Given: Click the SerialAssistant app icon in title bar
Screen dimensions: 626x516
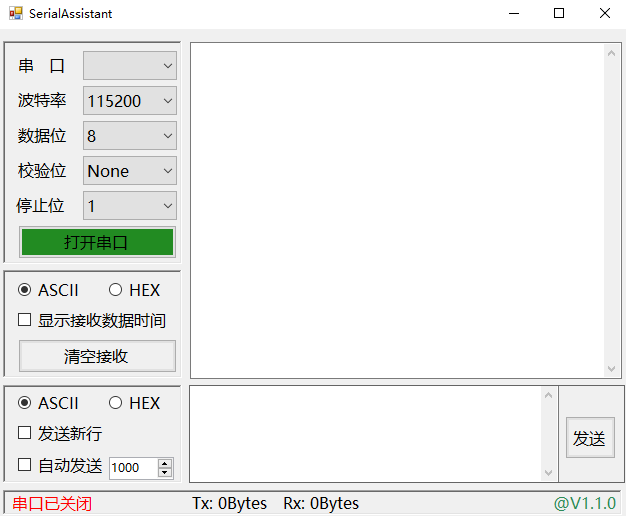Looking at the screenshot, I should coord(16,13).
